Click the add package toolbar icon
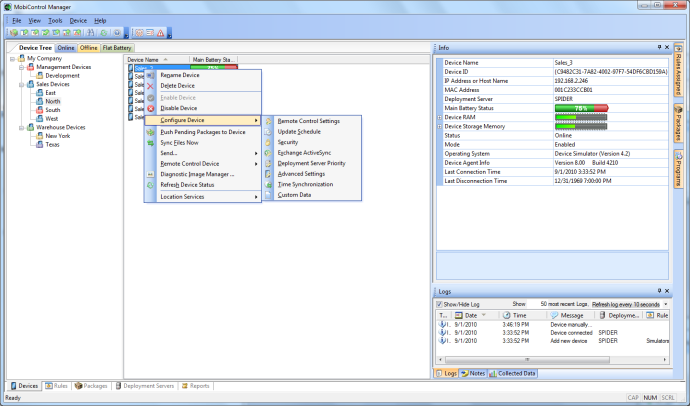 14,33
